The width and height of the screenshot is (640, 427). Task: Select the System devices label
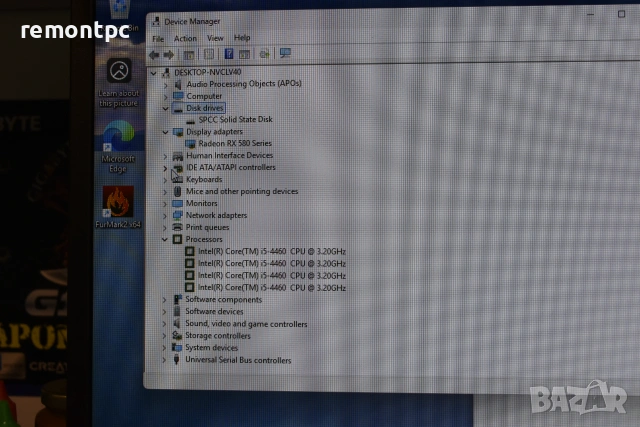coord(211,348)
